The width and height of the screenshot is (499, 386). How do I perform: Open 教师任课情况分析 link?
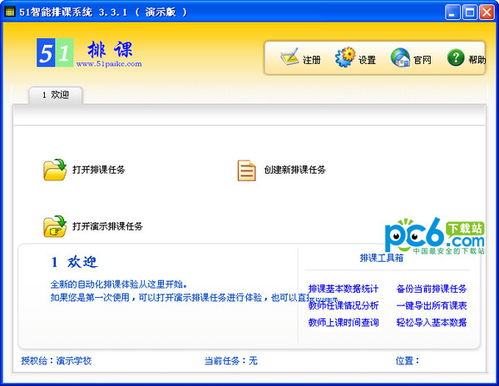(343, 305)
